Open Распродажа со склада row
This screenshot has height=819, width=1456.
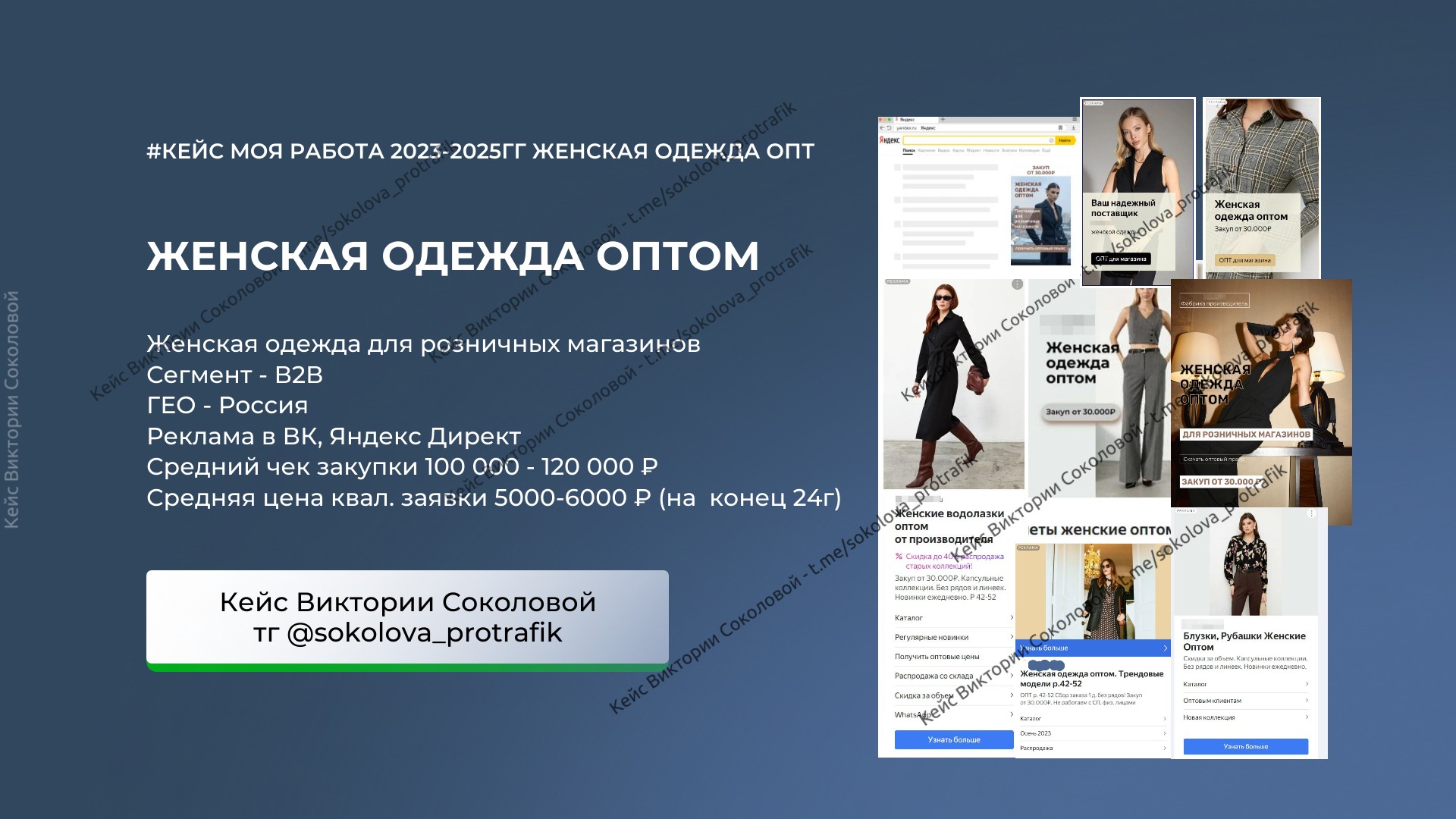pos(954,676)
